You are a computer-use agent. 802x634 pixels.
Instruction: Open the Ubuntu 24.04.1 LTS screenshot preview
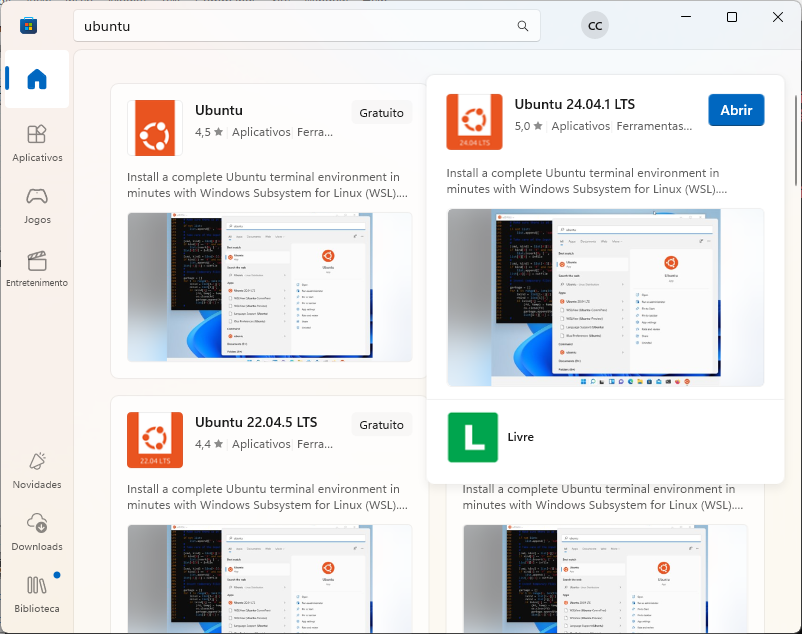click(x=605, y=297)
